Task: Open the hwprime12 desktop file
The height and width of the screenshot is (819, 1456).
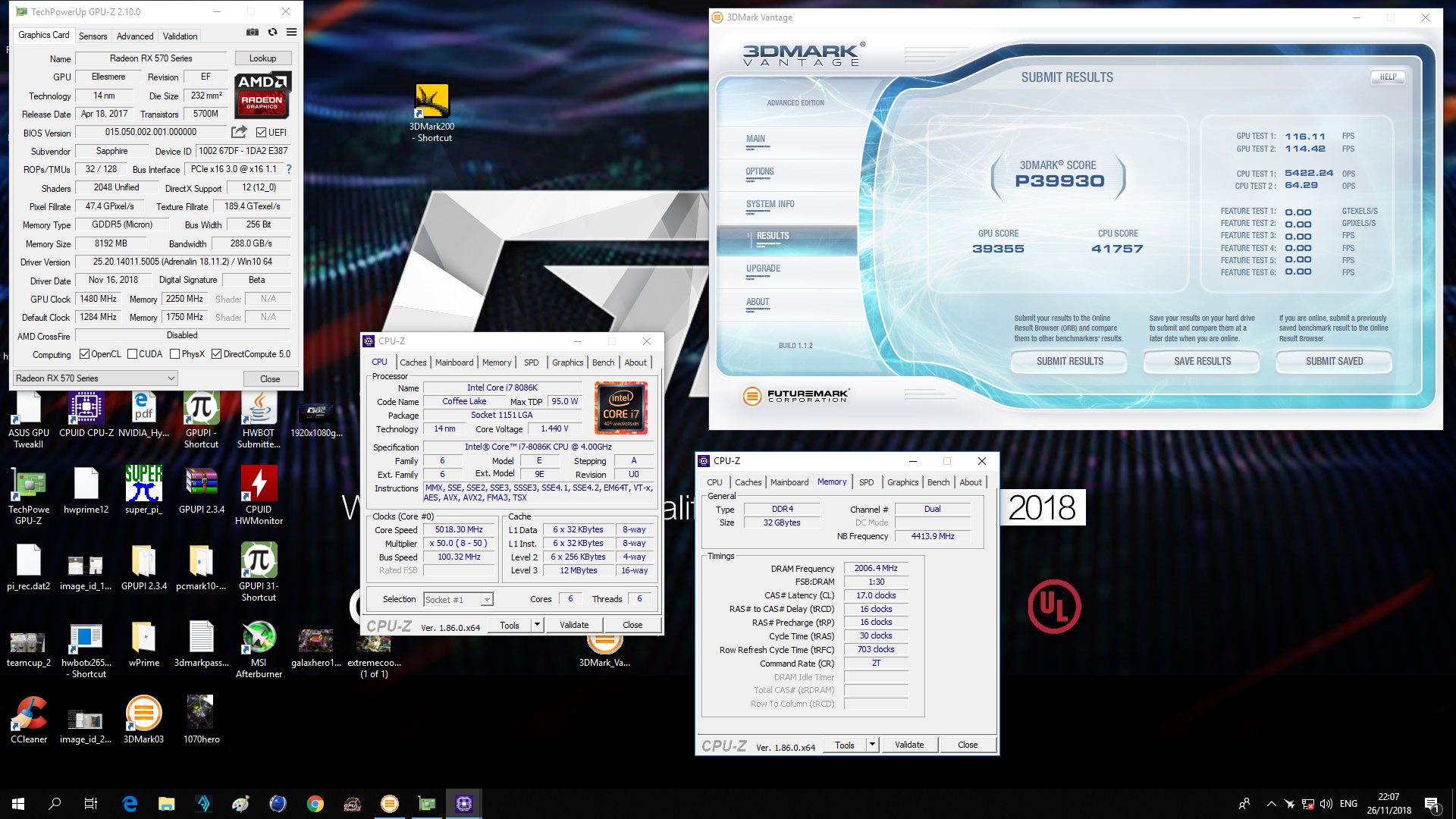Action: click(x=86, y=491)
